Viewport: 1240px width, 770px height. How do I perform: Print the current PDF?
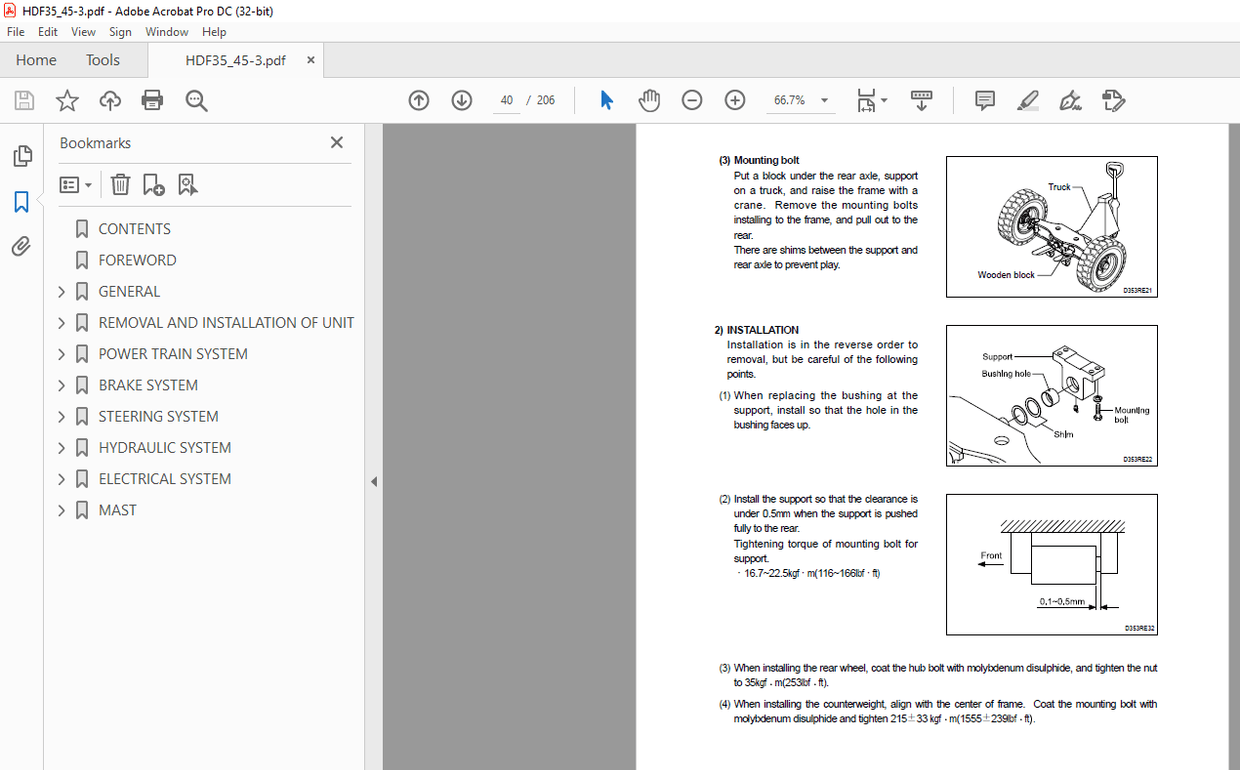(152, 100)
